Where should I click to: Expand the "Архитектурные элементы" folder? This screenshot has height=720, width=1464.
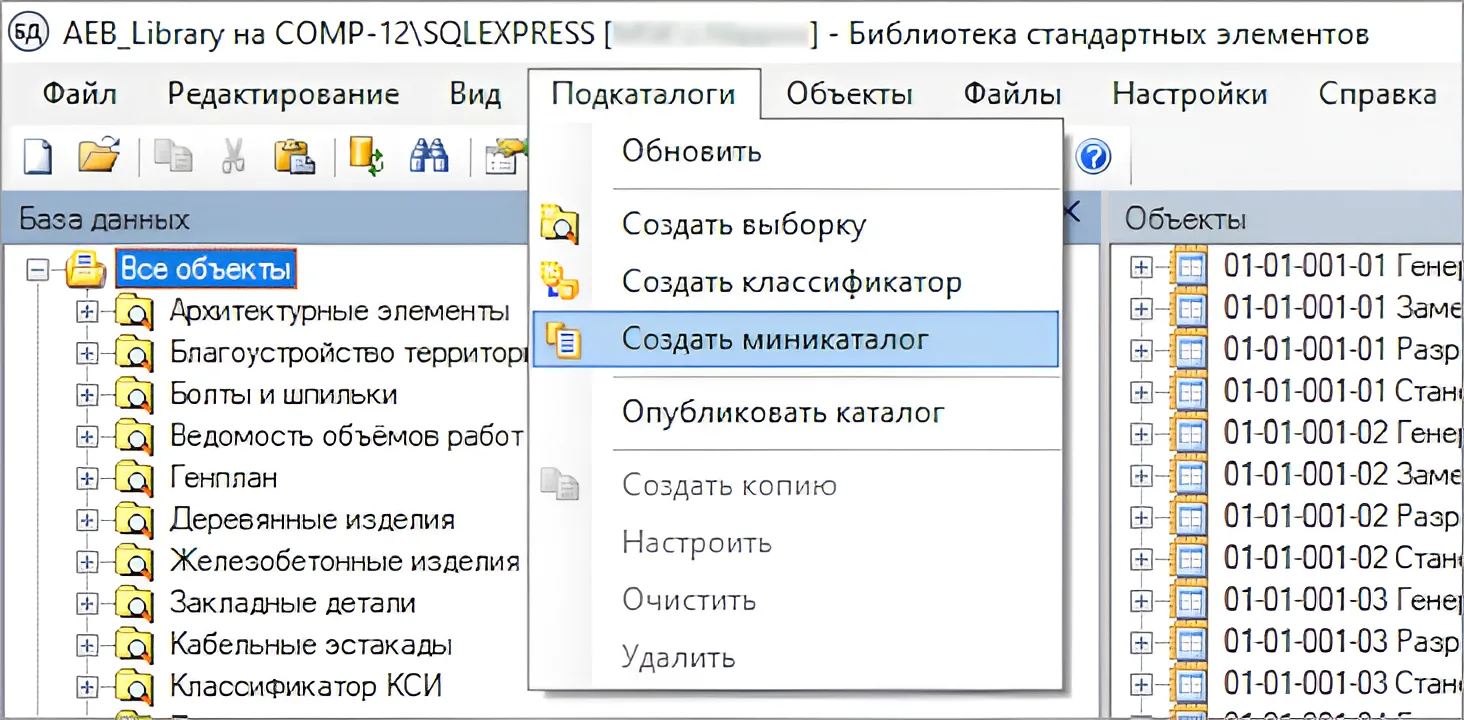(x=88, y=312)
